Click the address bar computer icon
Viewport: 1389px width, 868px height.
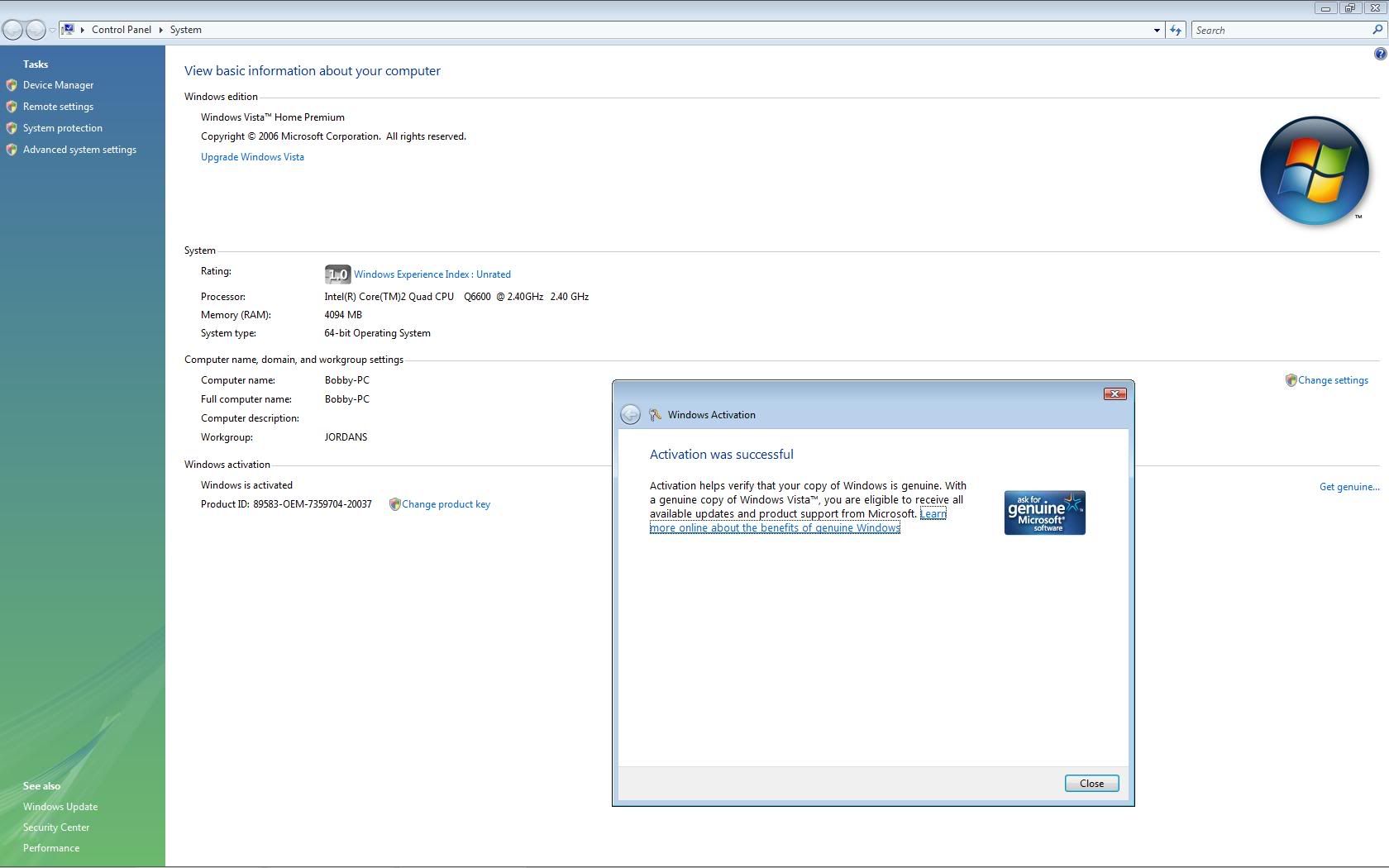click(69, 30)
